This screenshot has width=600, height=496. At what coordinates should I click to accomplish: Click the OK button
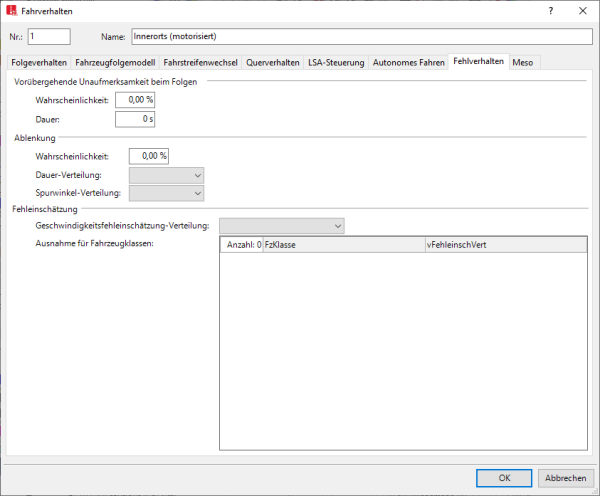point(505,477)
